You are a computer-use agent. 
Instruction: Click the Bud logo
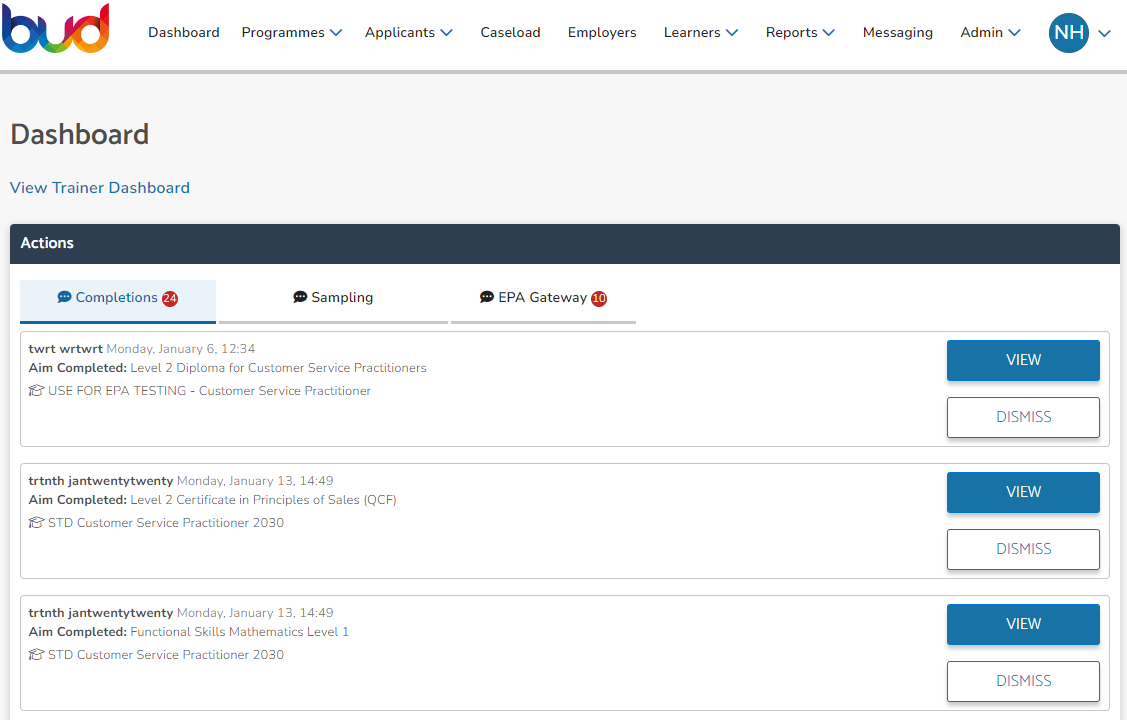pos(56,30)
